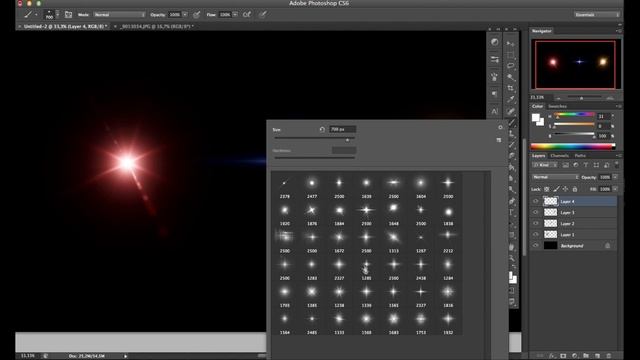The image size is (640, 360).
Task: Select the Eyedropper tool
Action: (x=511, y=99)
